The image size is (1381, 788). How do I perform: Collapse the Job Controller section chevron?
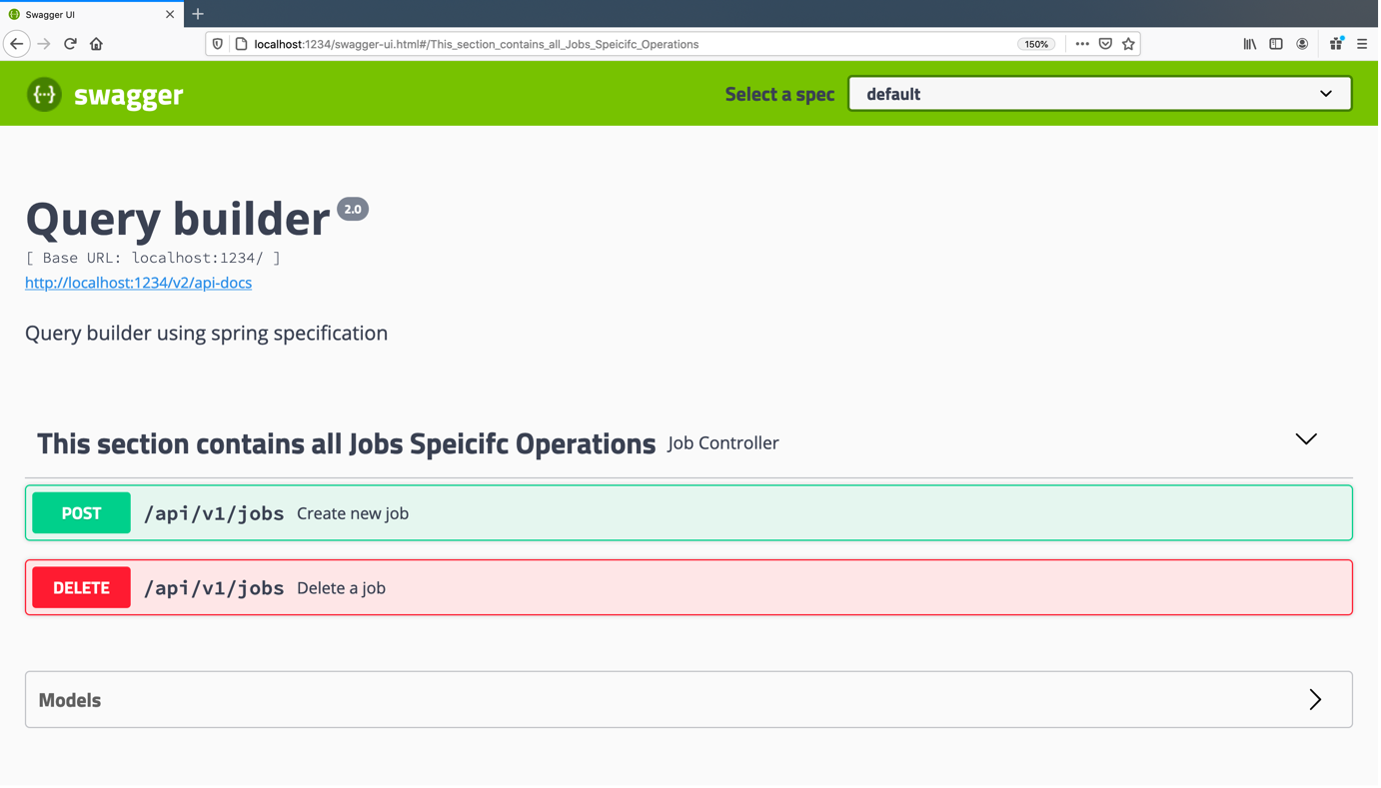(1306, 439)
